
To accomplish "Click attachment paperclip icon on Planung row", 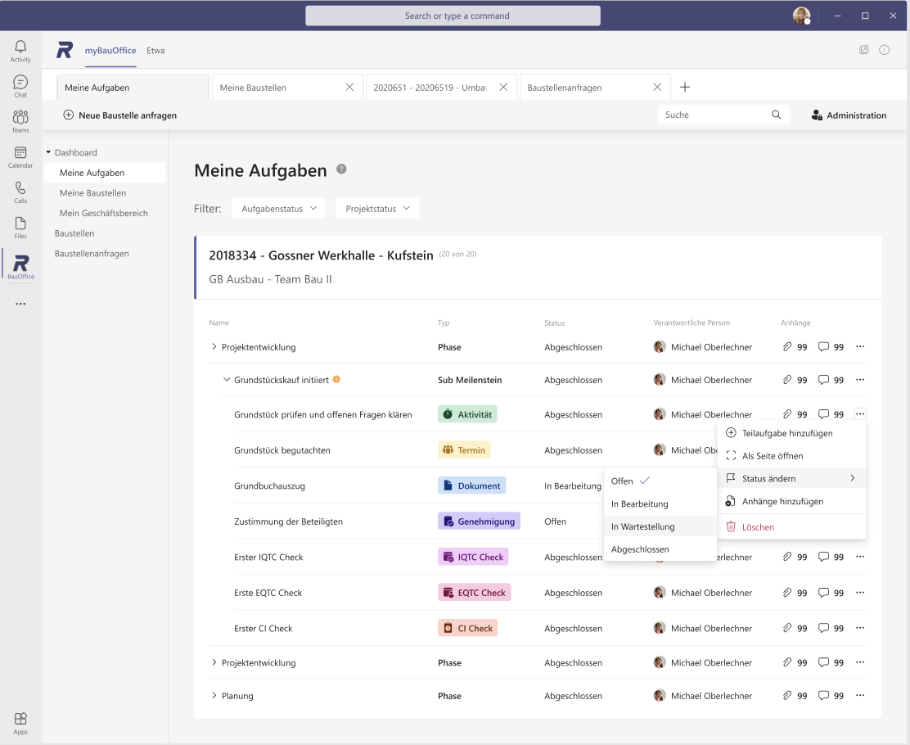I will click(787, 696).
